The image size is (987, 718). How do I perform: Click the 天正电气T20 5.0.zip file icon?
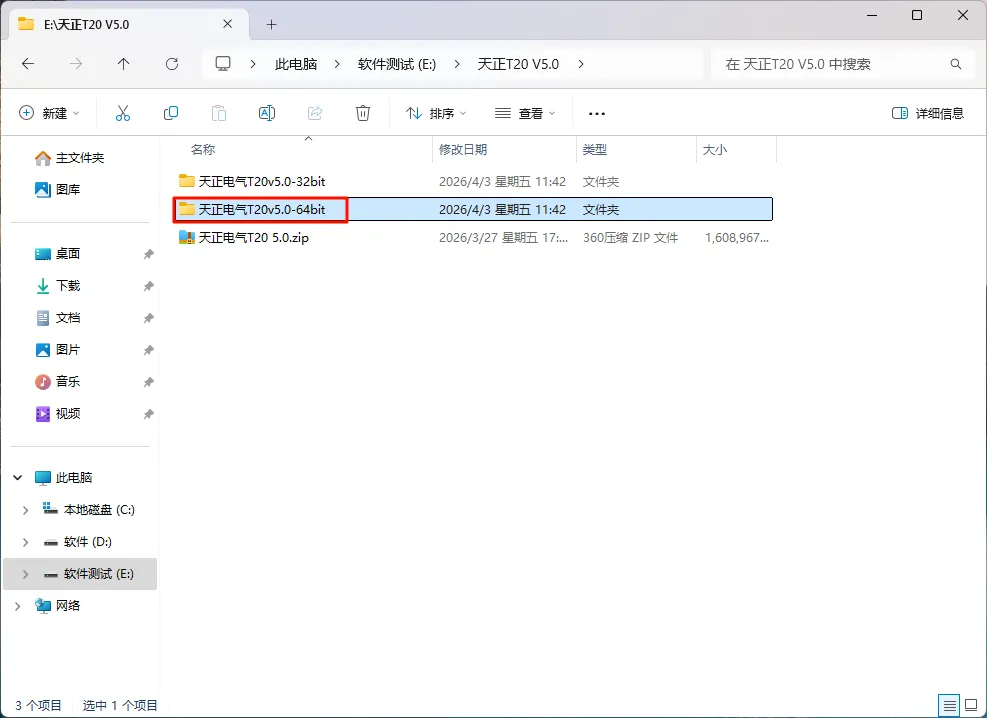[x=186, y=237]
